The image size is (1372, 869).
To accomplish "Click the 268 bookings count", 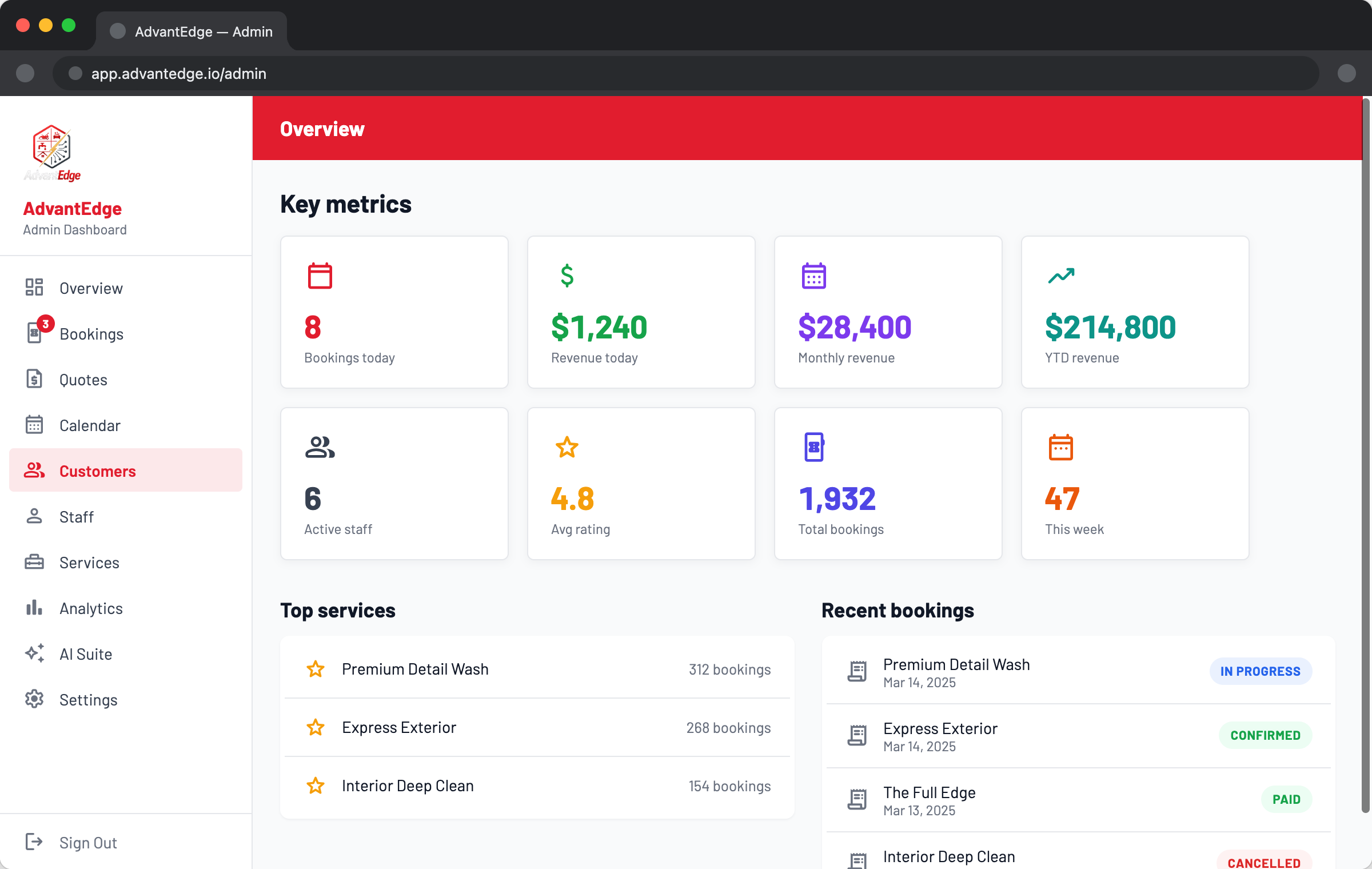I will click(728, 728).
